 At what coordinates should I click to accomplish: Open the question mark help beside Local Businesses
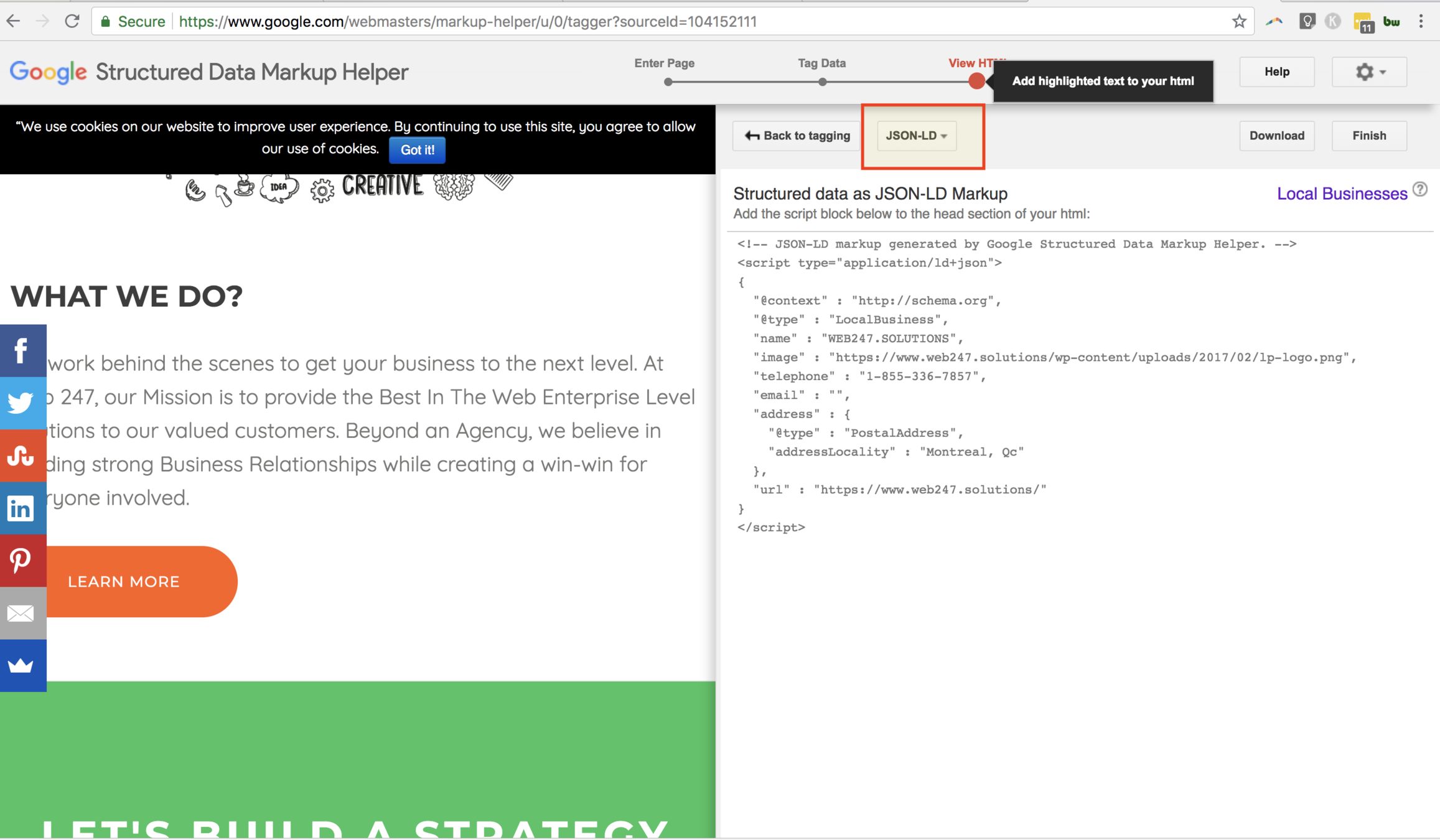point(1419,190)
